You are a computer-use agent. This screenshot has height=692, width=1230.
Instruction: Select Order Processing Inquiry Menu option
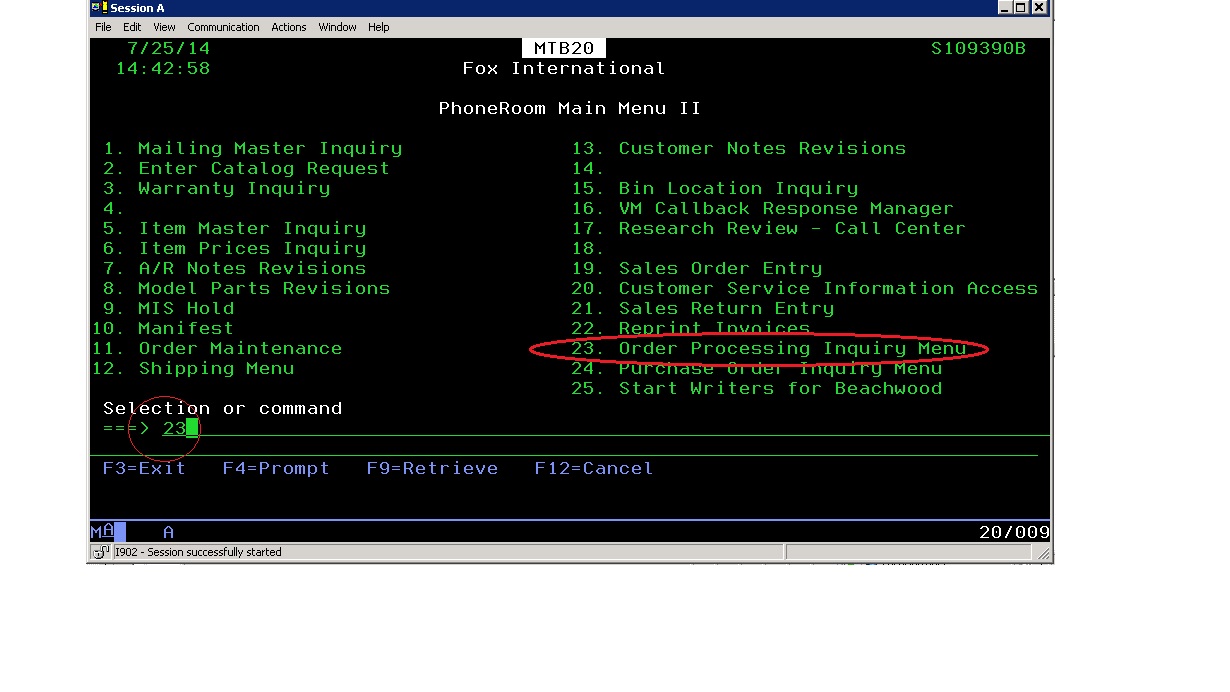(792, 348)
